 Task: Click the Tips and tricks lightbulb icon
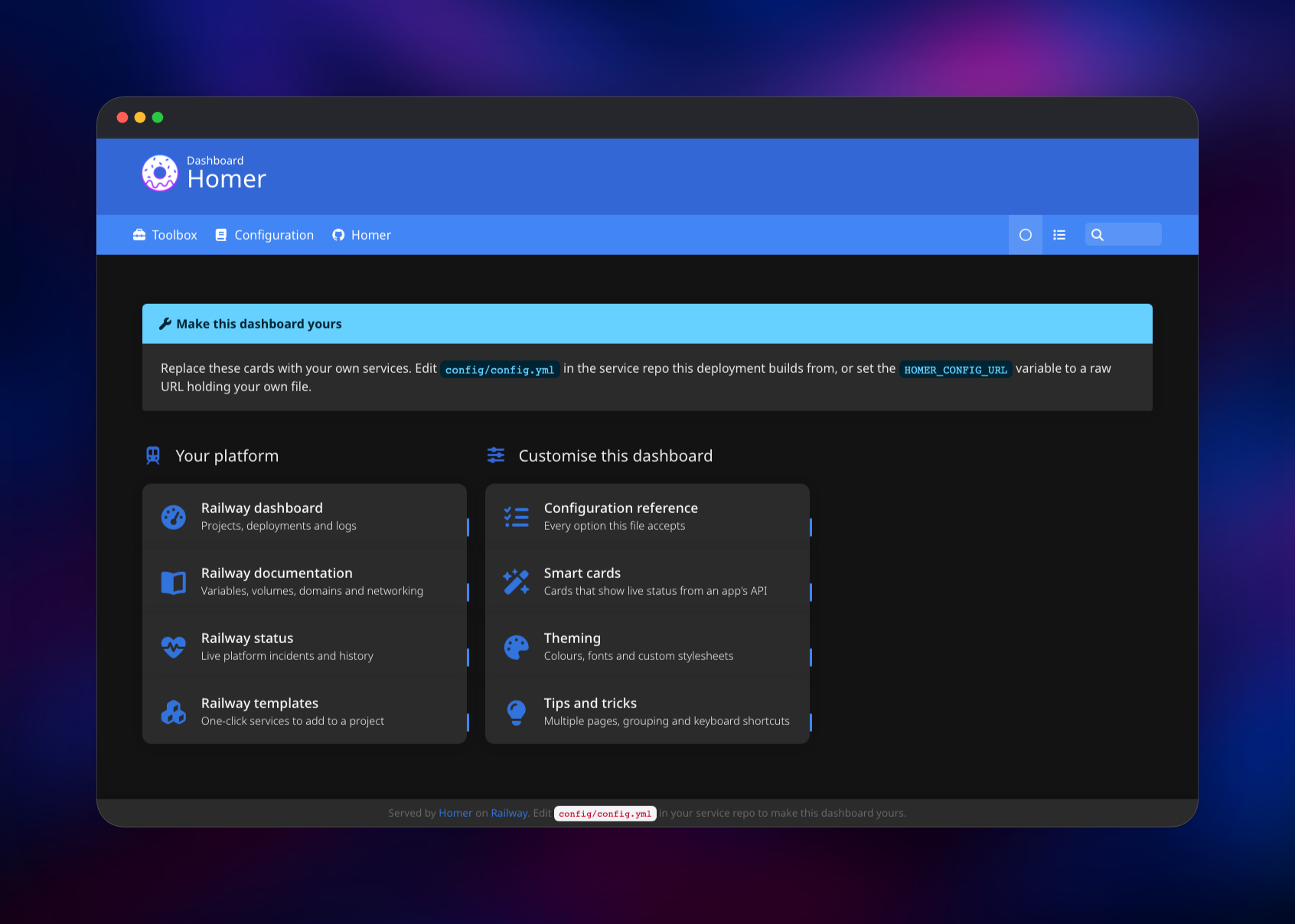point(517,712)
